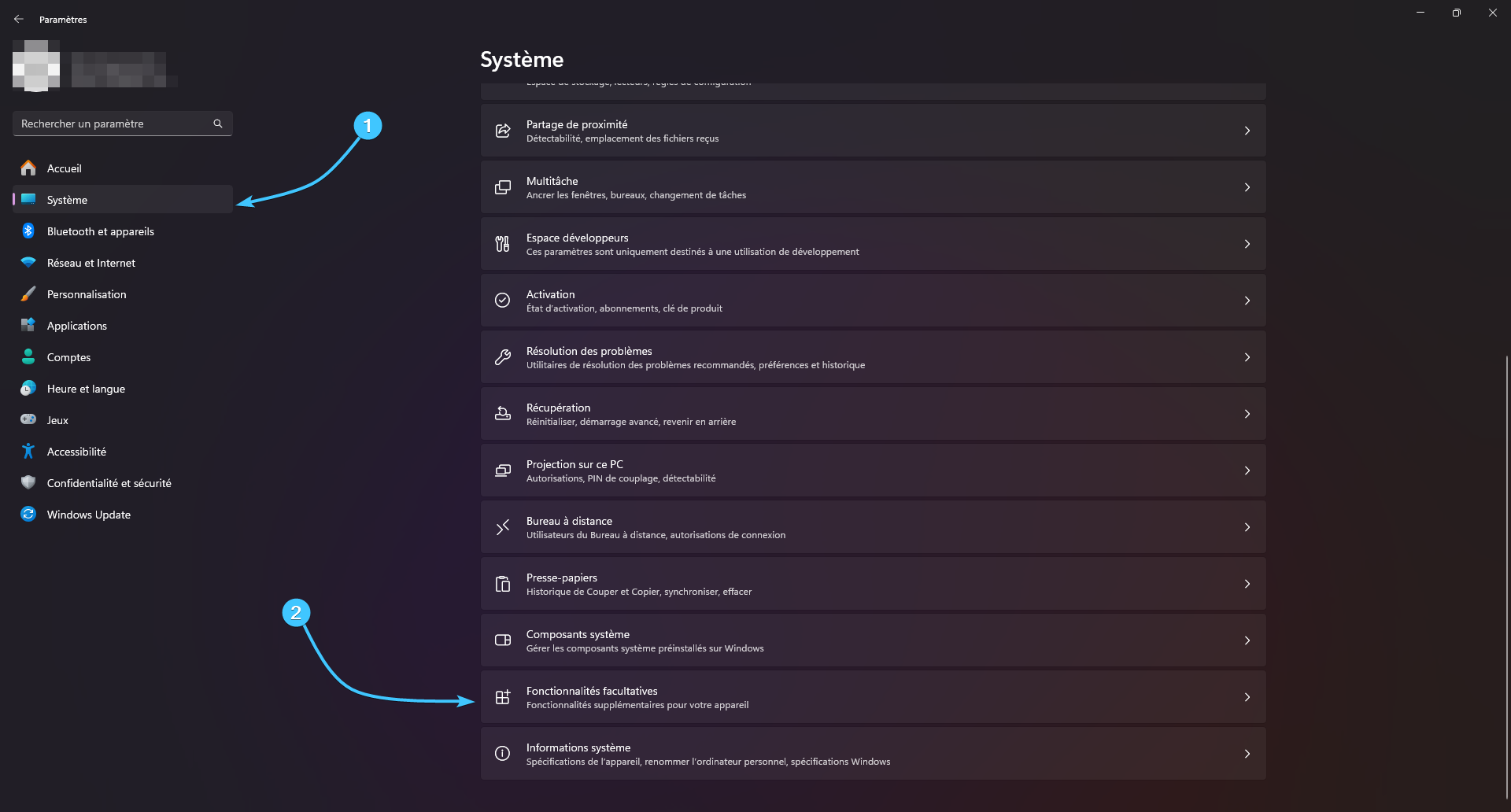The image size is (1511, 812).
Task: Click the Comptes person icon
Action: click(x=28, y=356)
